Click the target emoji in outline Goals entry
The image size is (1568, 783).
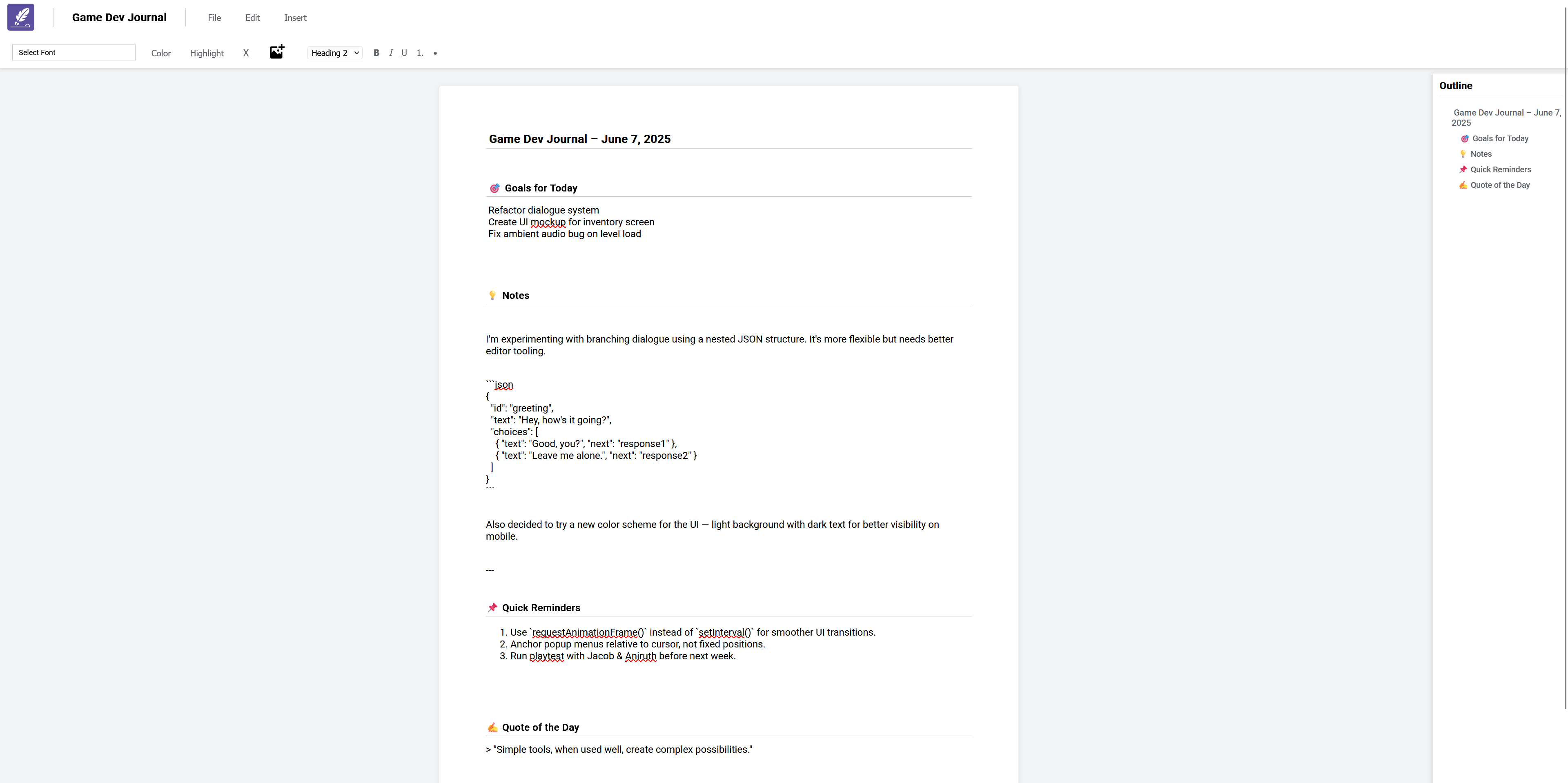1465,139
